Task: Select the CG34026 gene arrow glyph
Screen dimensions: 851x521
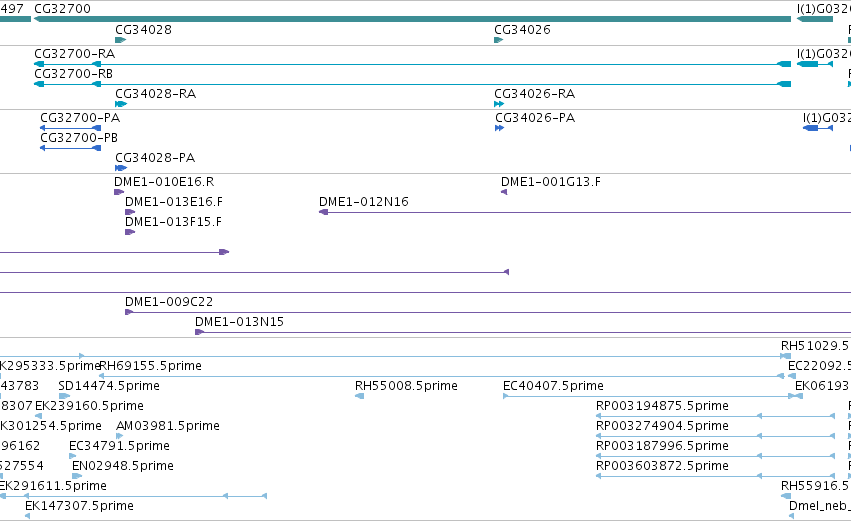Action: point(499,40)
